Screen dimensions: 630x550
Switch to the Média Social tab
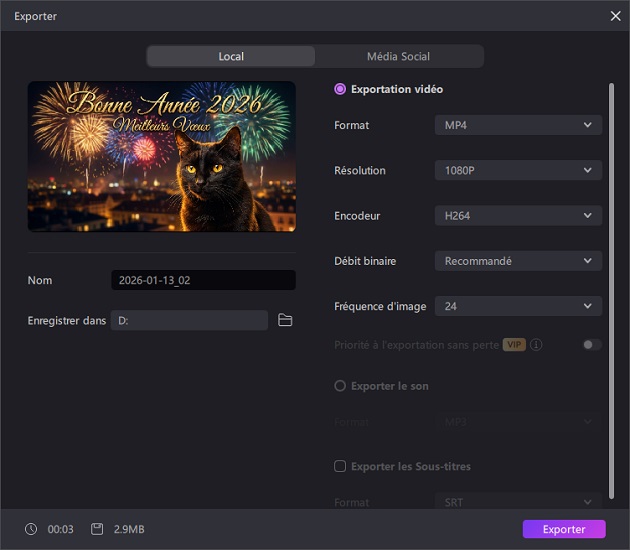[398, 56]
